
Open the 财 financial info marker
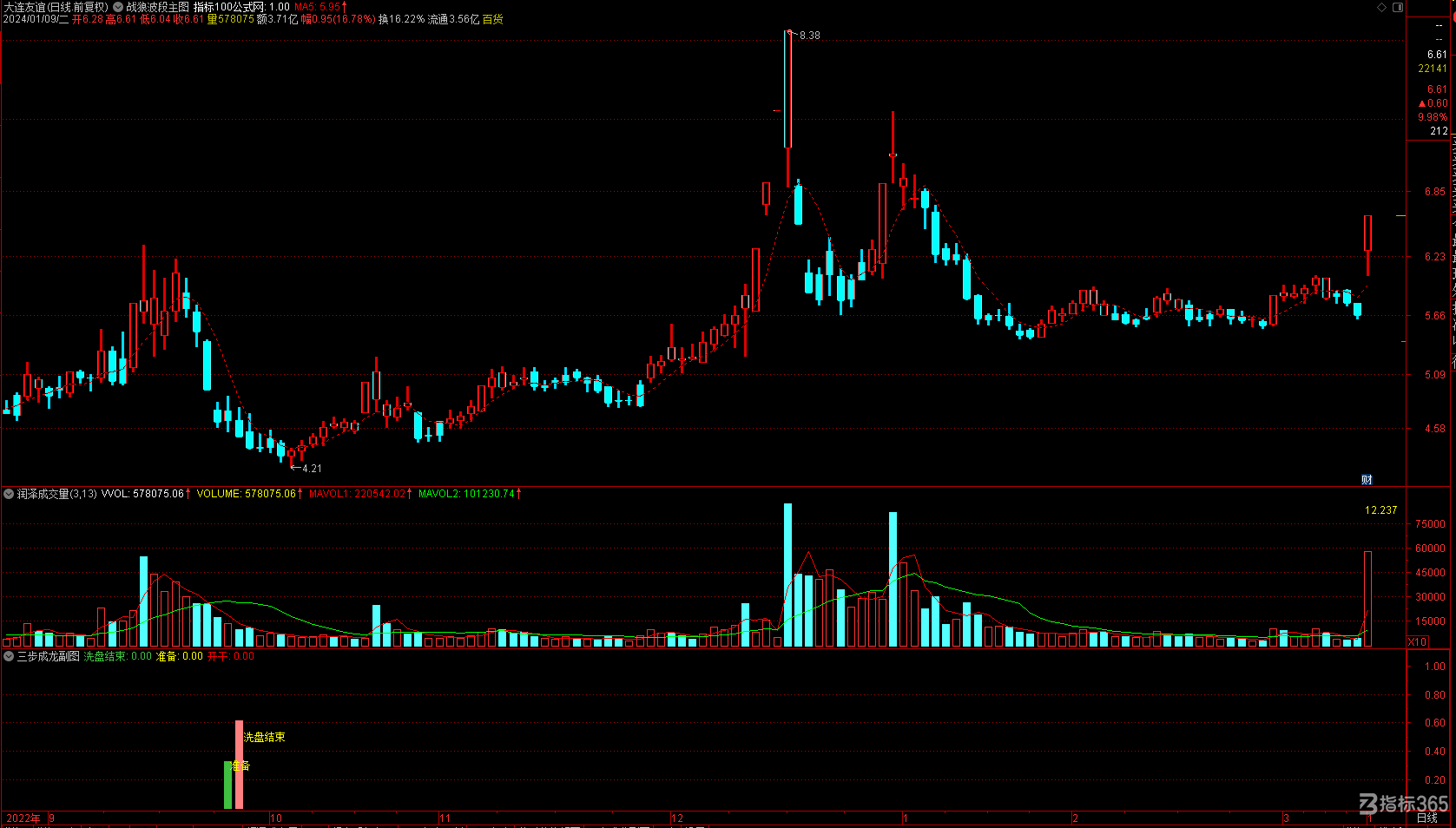tap(1367, 480)
